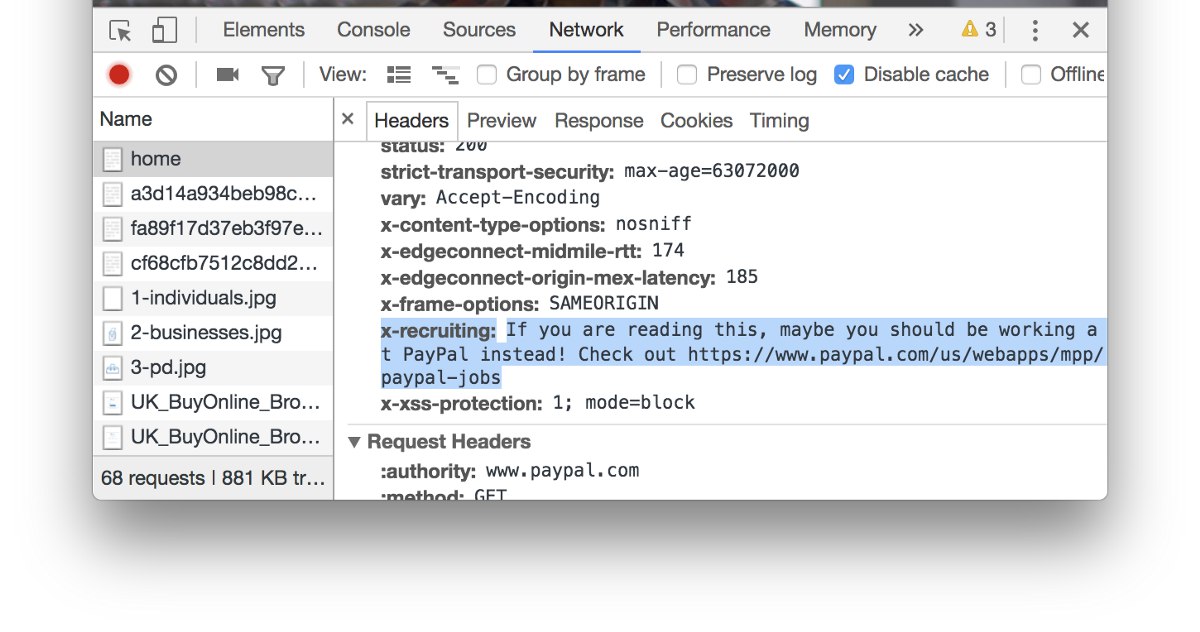
Task: Switch to large request rows view icon
Action: [x=399, y=75]
